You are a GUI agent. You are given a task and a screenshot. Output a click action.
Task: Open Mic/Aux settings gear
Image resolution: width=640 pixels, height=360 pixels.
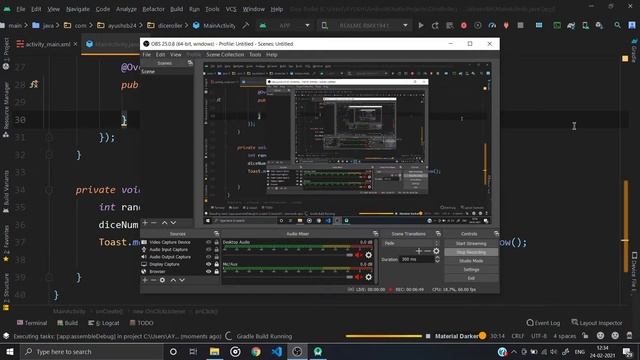coord(369,277)
